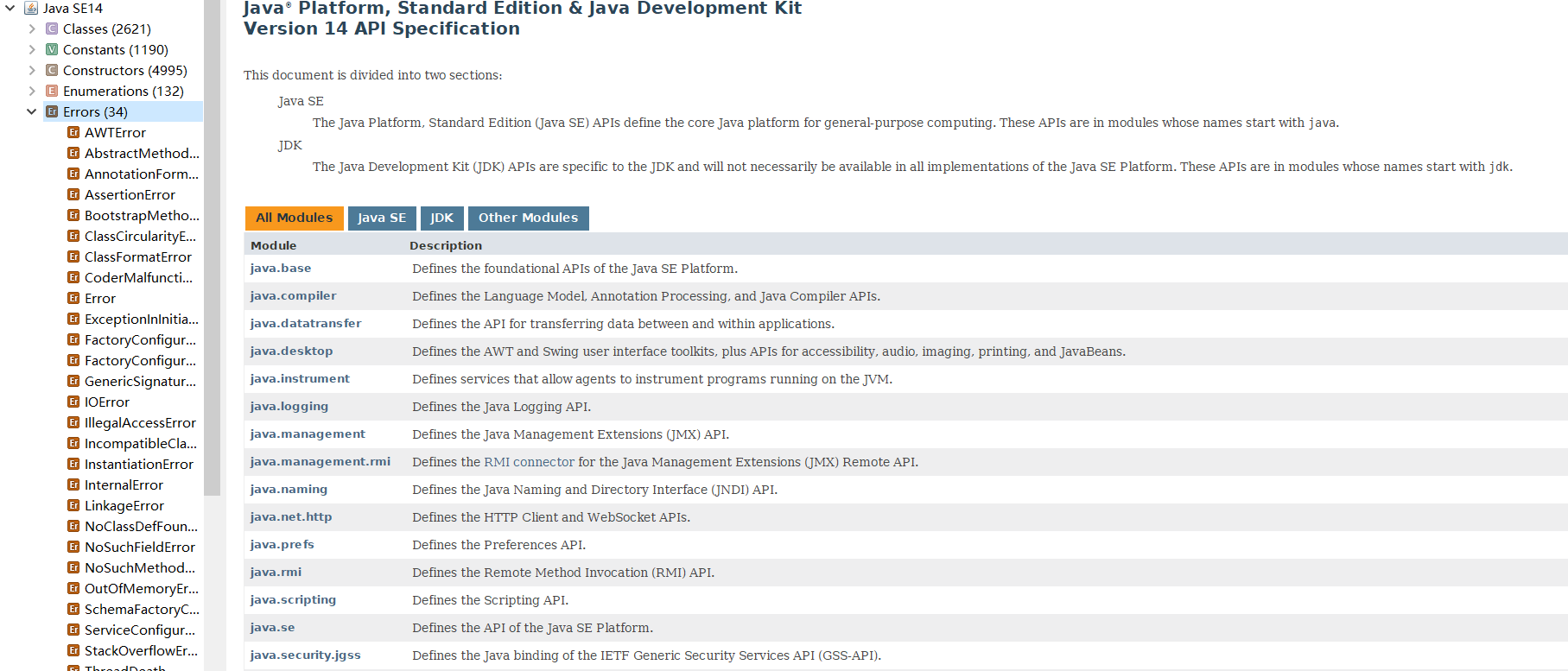This screenshot has height=671, width=1568.
Task: Click the icon beside ClassFormatError
Action: [73, 256]
